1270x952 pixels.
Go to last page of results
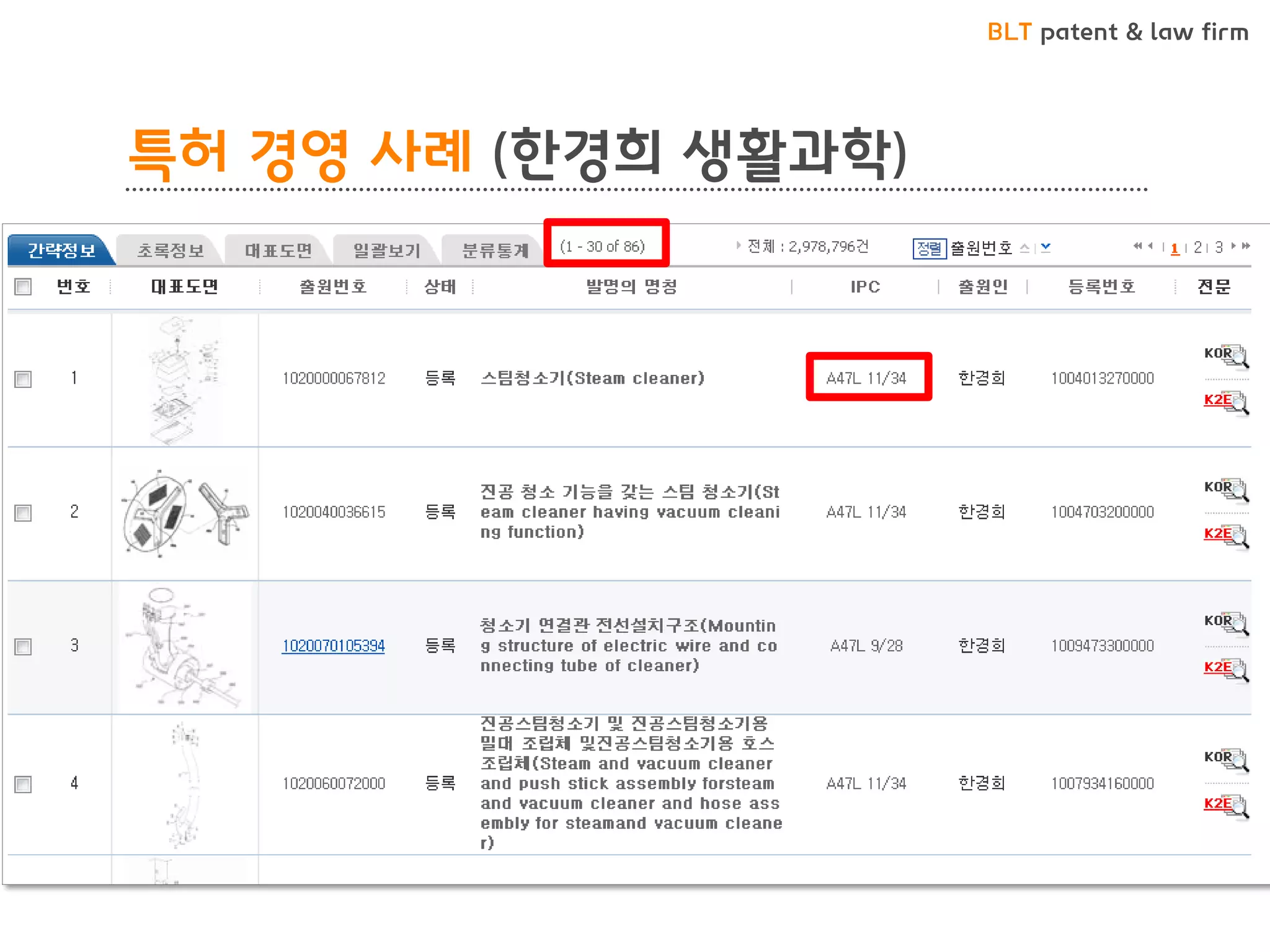point(1246,246)
